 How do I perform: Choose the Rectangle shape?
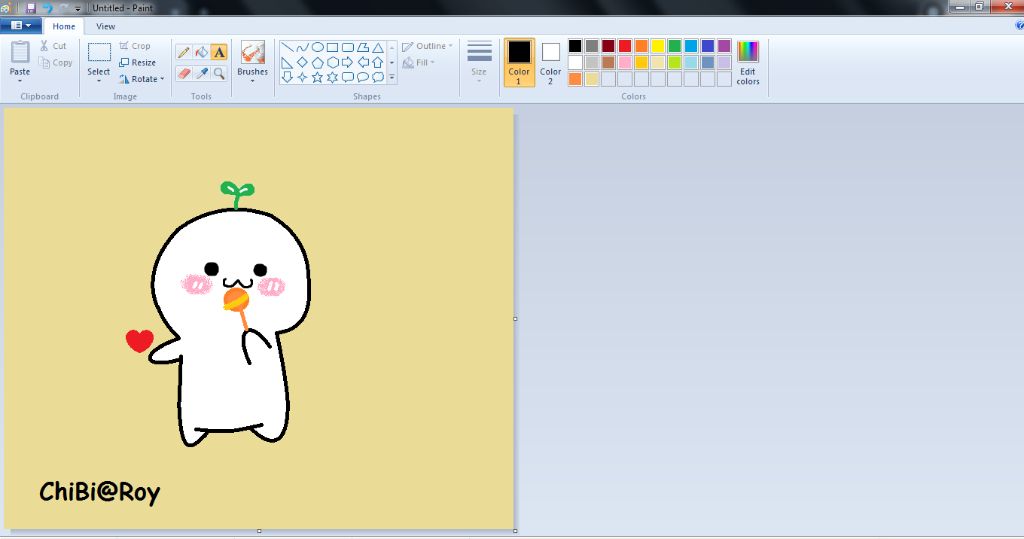(332, 47)
